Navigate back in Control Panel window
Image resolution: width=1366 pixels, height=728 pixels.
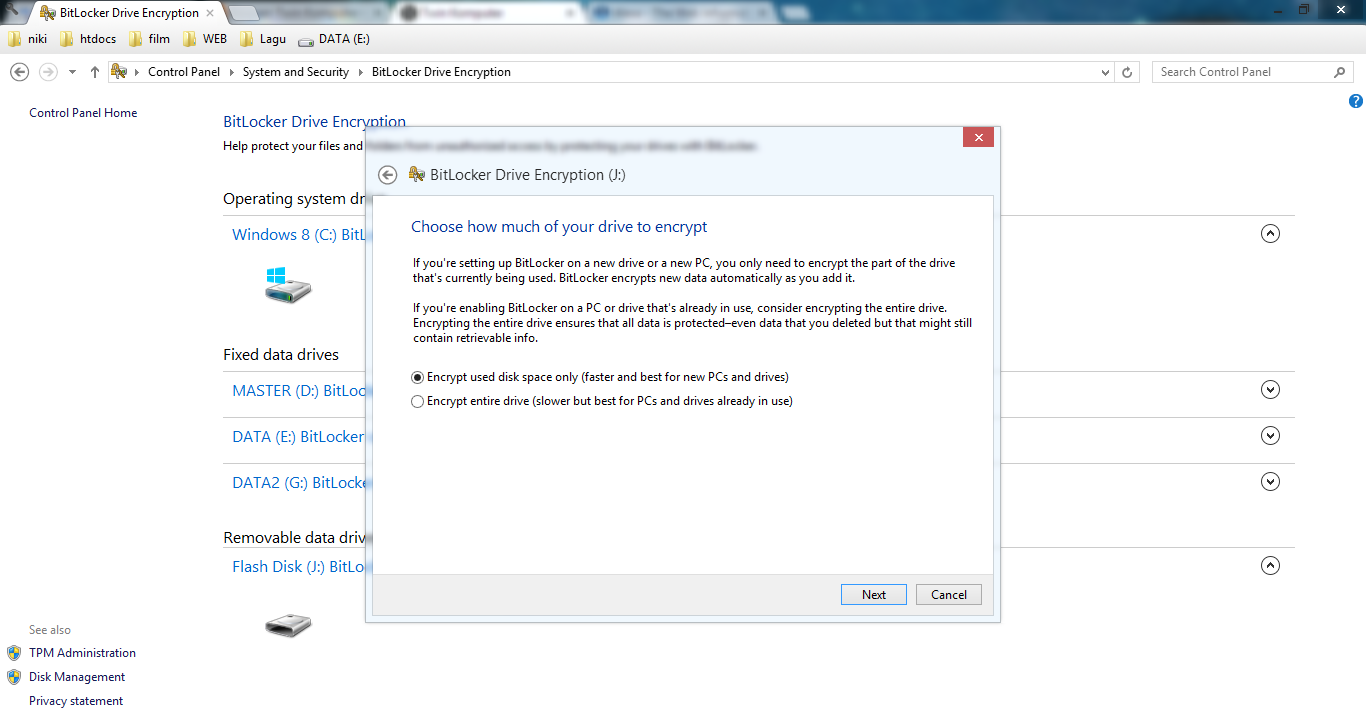coord(18,72)
